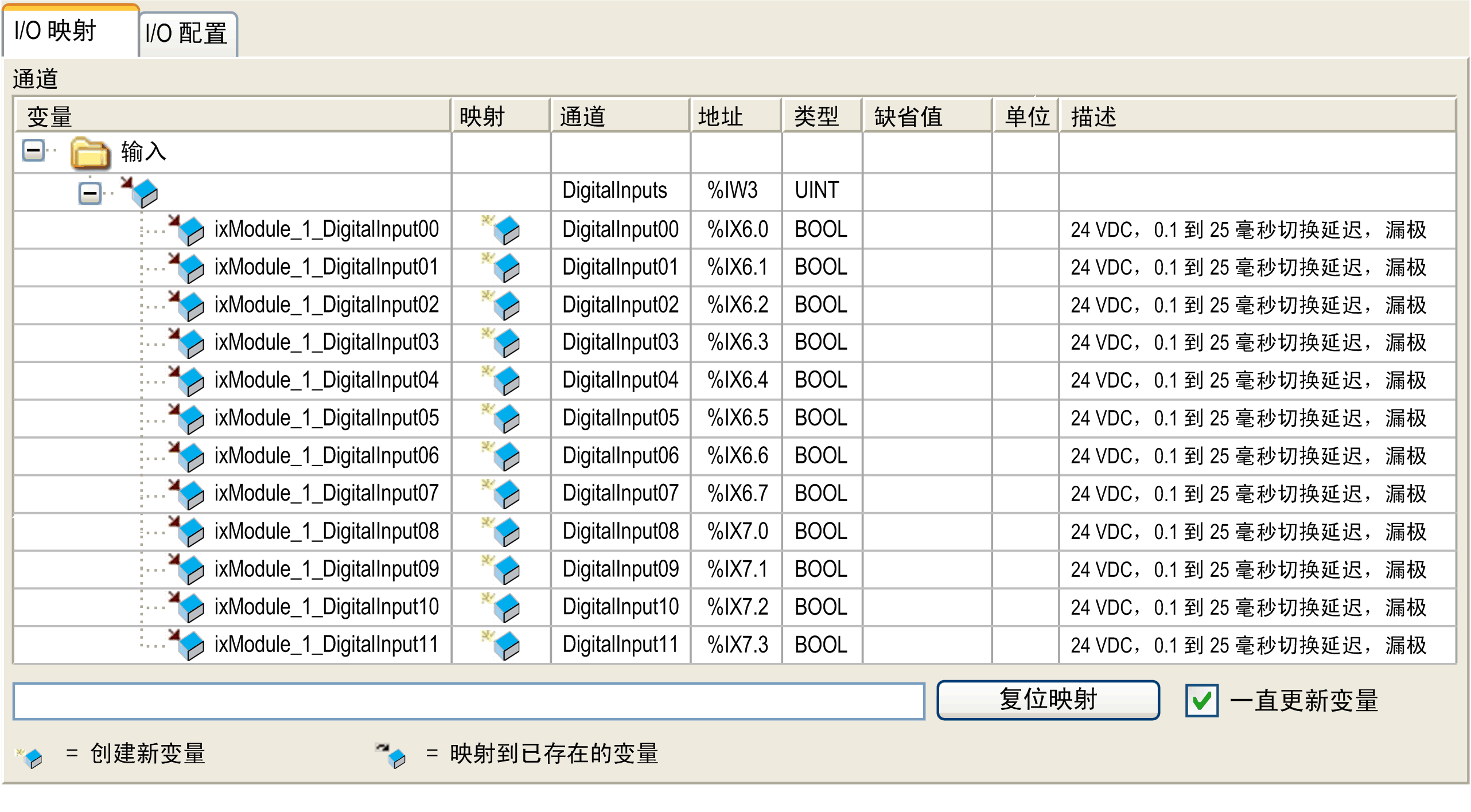This screenshot has width=1471, height=812.
Task: Switch to the I/O 配置 tab
Action: pyautogui.click(x=186, y=33)
